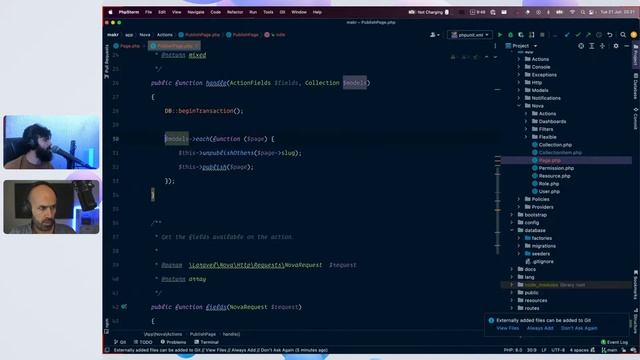Collapse the Nova folder
The image size is (640, 360).
[519, 106]
